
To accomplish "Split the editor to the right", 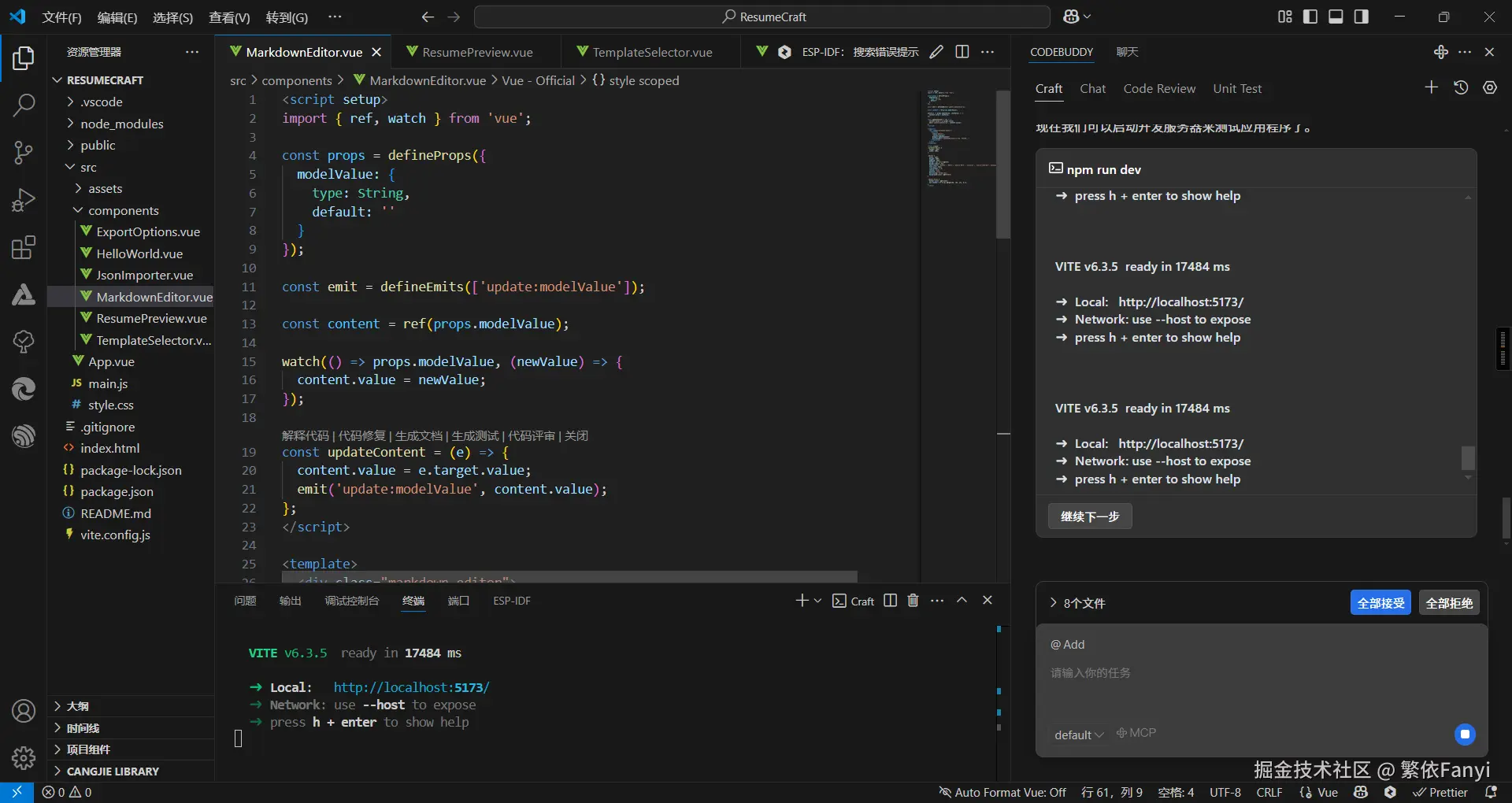I will tap(962, 52).
